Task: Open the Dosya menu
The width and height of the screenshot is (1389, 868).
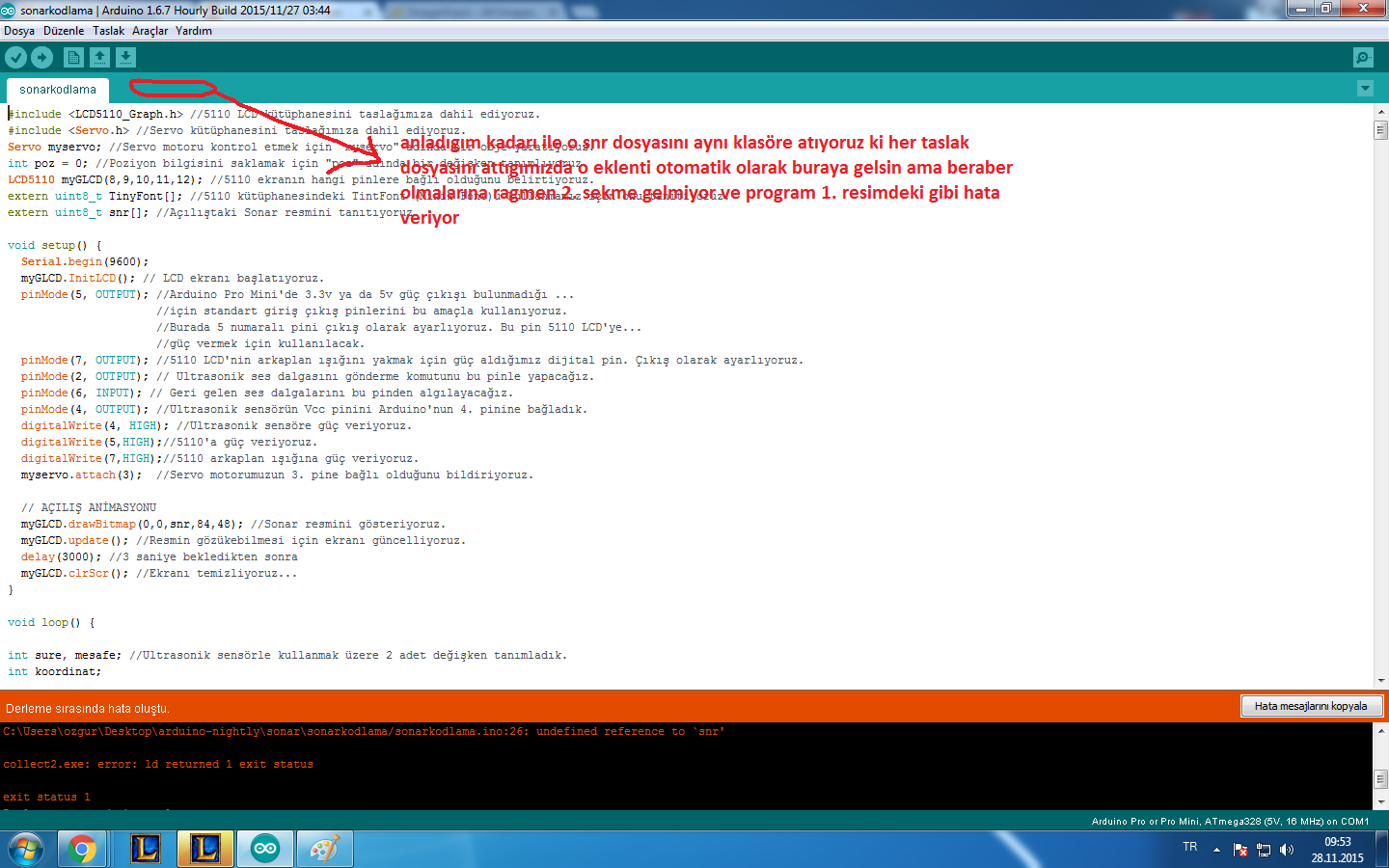Action: click(x=19, y=31)
